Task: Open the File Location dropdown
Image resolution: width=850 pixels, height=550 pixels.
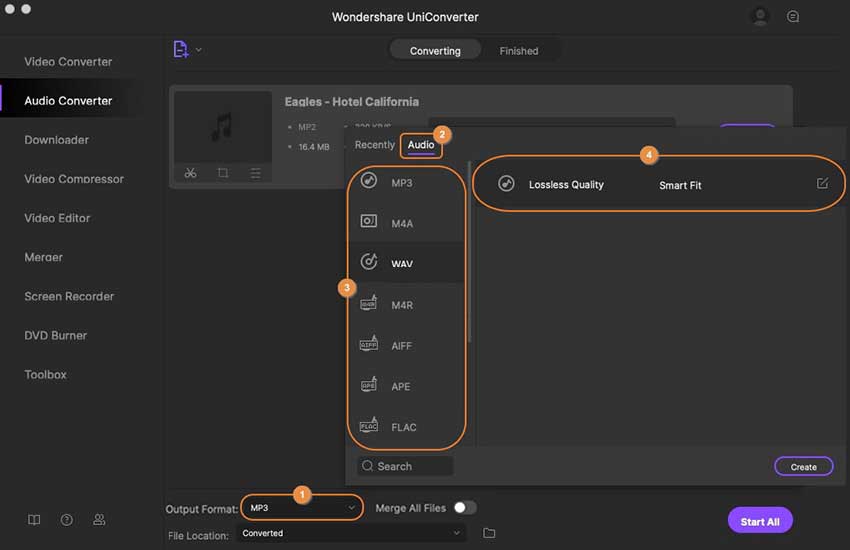Action: coord(350,533)
